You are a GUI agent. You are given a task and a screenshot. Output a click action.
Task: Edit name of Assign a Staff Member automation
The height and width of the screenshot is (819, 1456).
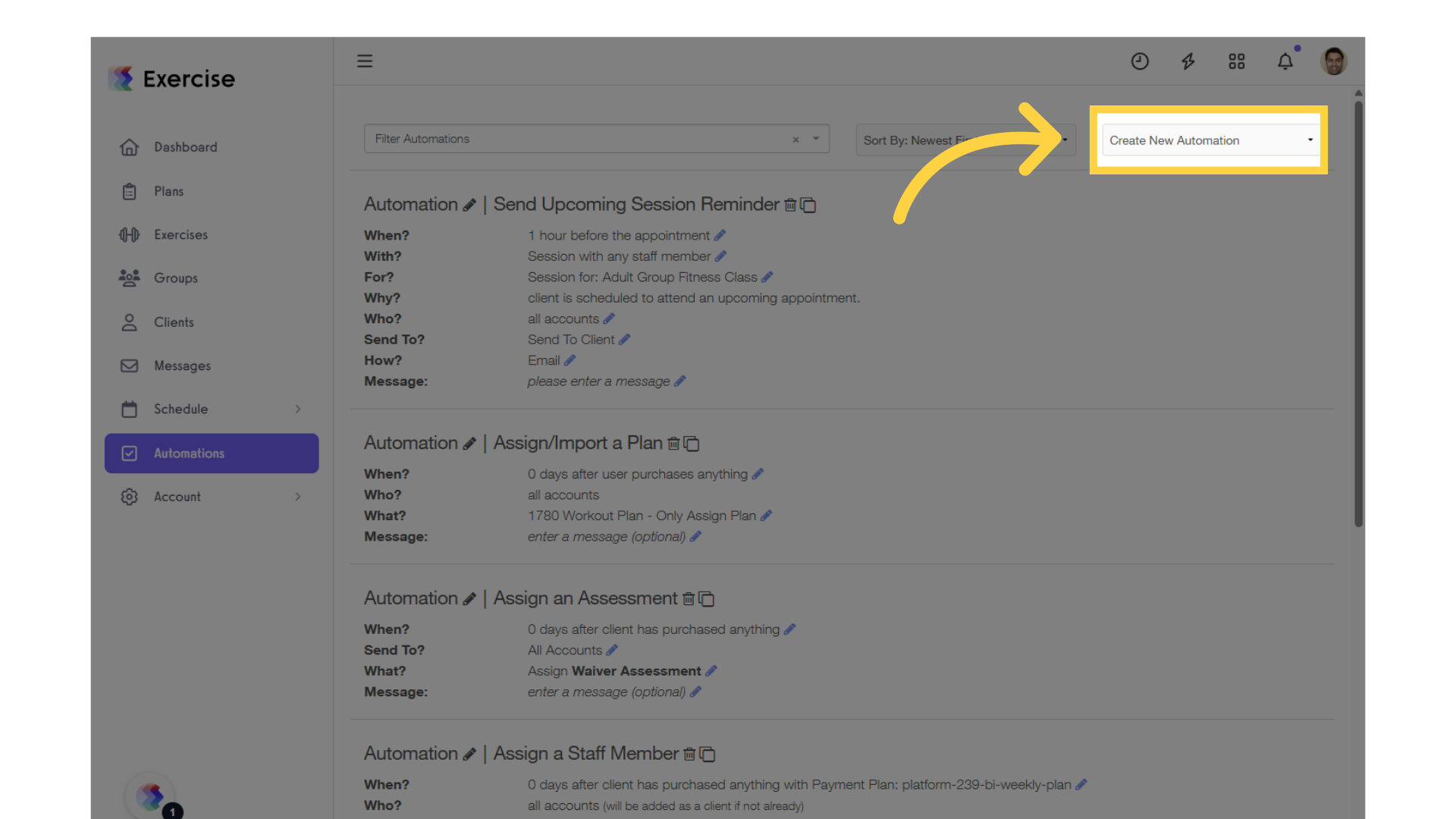(469, 755)
